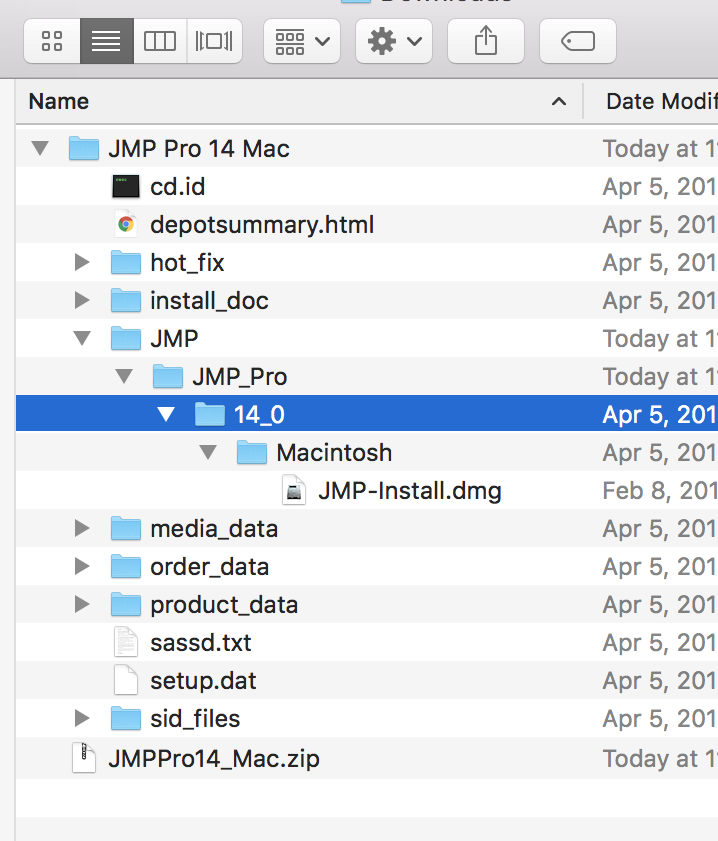This screenshot has height=841, width=718.
Task: Open the depotsummary.html Chrome file icon
Action: click(x=127, y=224)
